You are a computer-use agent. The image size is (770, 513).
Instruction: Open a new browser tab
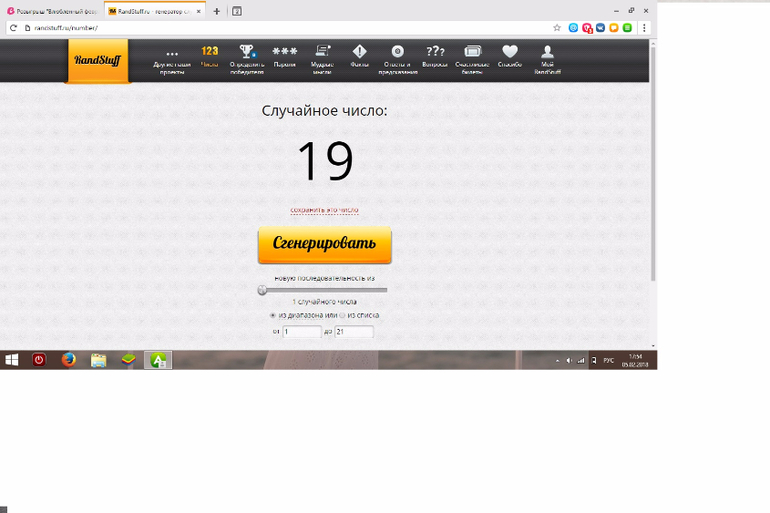pos(217,11)
